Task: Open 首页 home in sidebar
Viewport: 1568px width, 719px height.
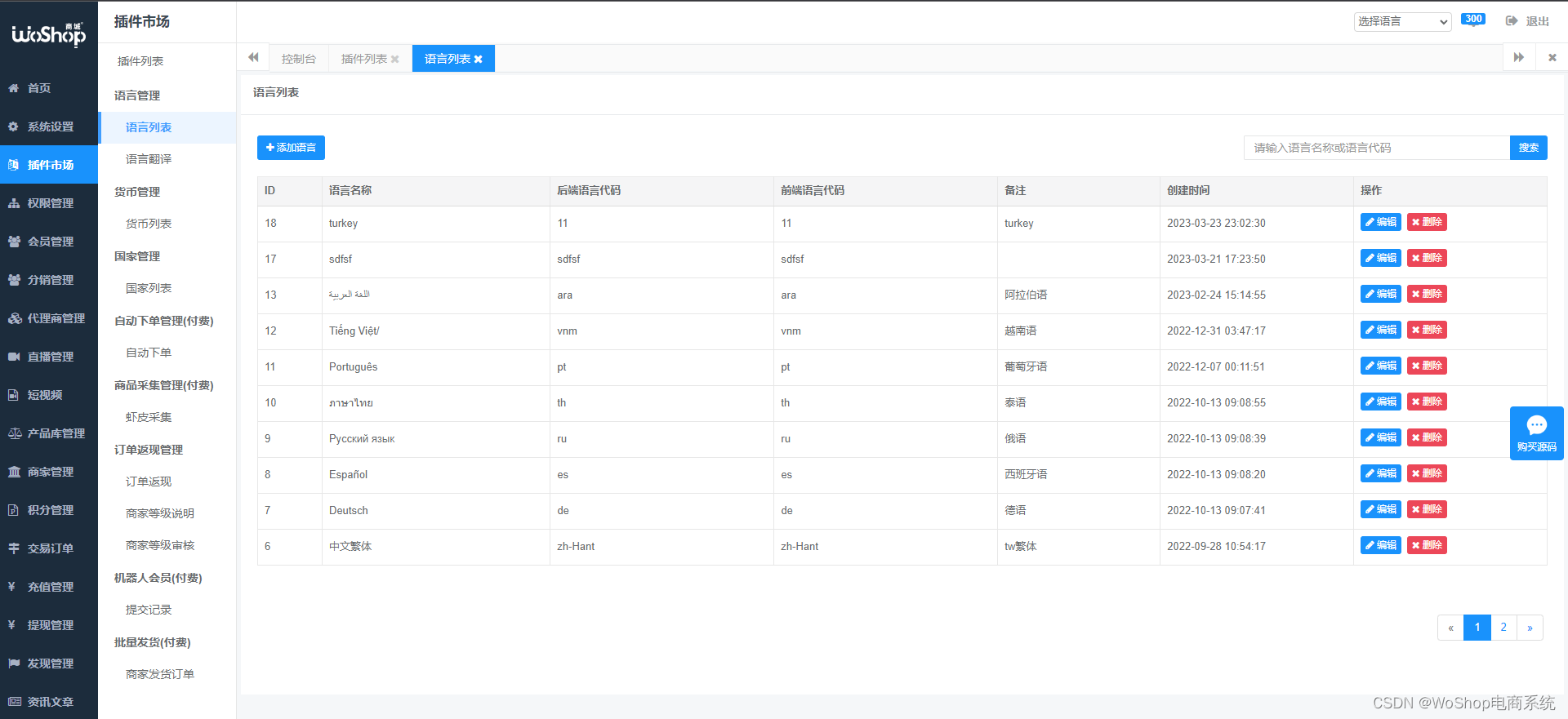Action: pyautogui.click(x=49, y=88)
